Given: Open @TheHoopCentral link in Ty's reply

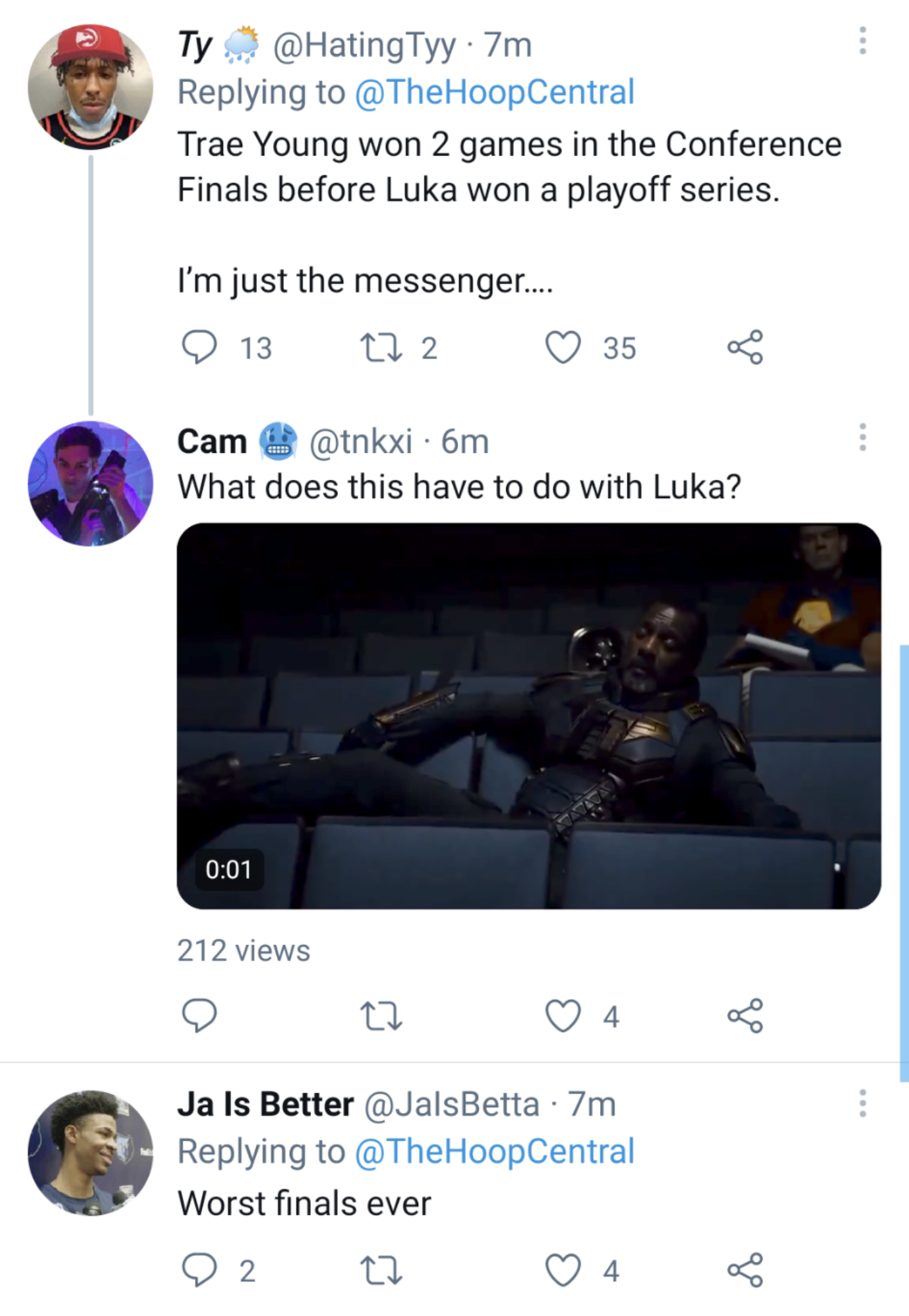Looking at the screenshot, I should pyautogui.click(x=495, y=92).
